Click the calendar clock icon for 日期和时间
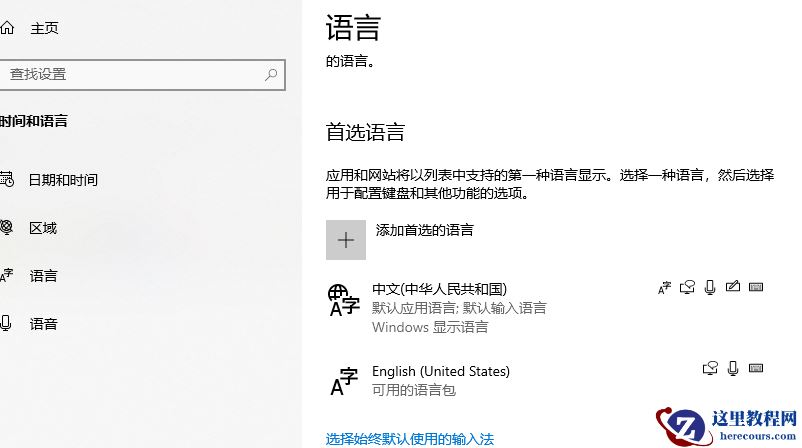Viewport: 802px width, 448px height. [x=7, y=180]
